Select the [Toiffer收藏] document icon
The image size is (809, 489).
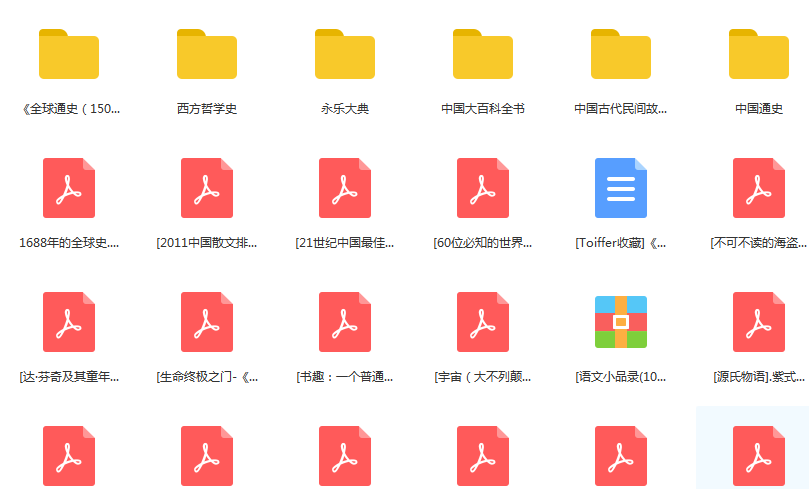pos(621,188)
